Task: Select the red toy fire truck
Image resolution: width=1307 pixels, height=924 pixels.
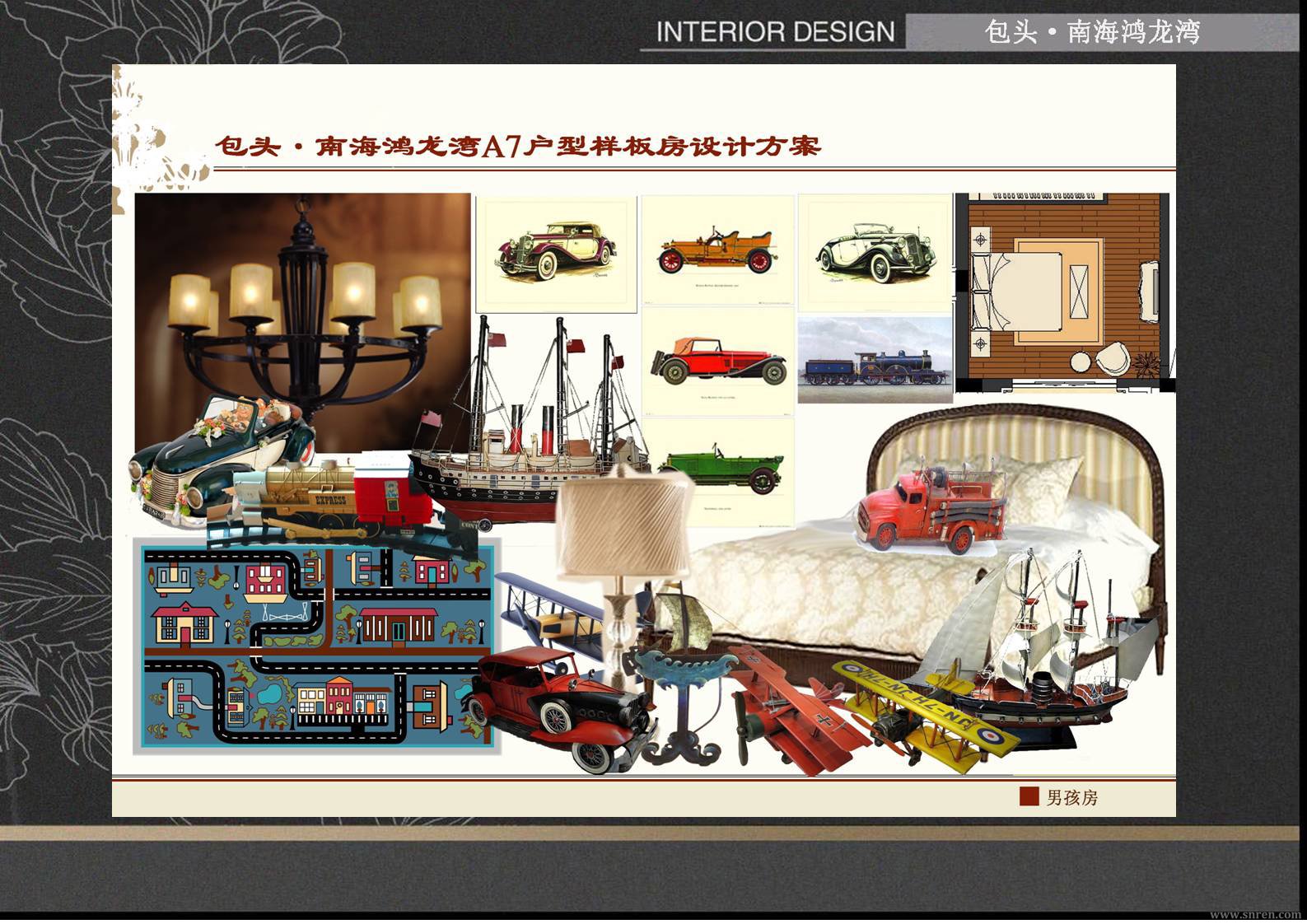Action: click(x=931, y=508)
